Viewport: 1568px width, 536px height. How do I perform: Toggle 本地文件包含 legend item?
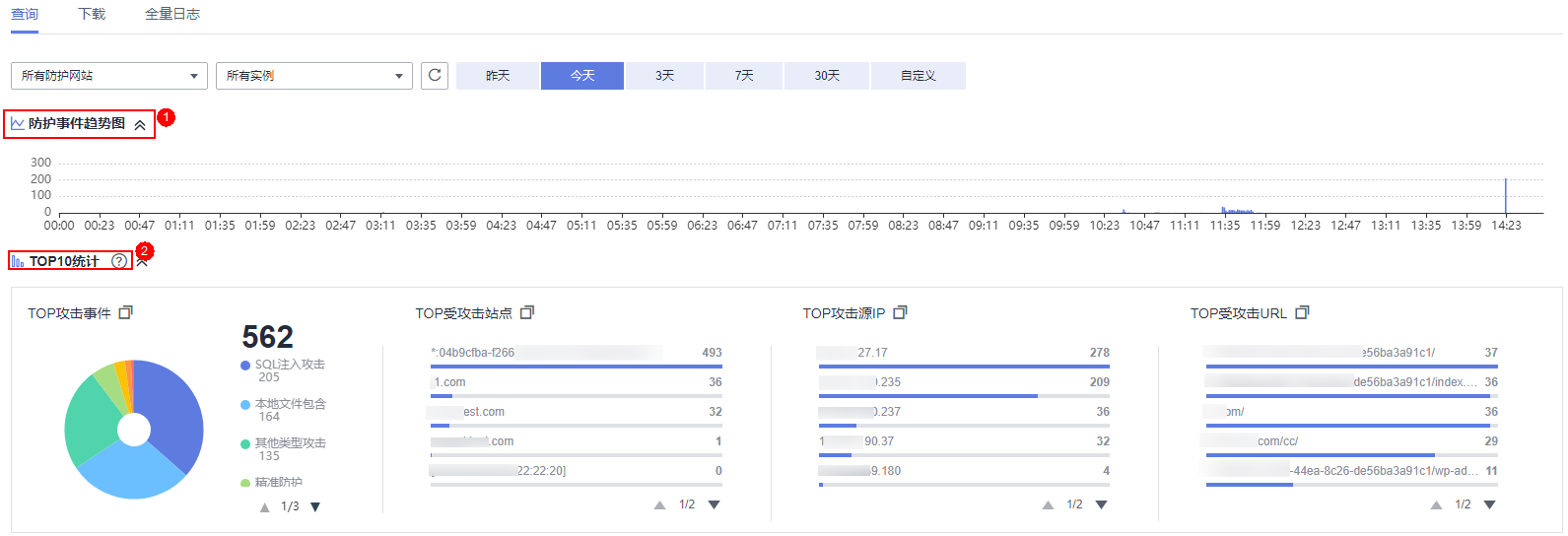click(289, 404)
